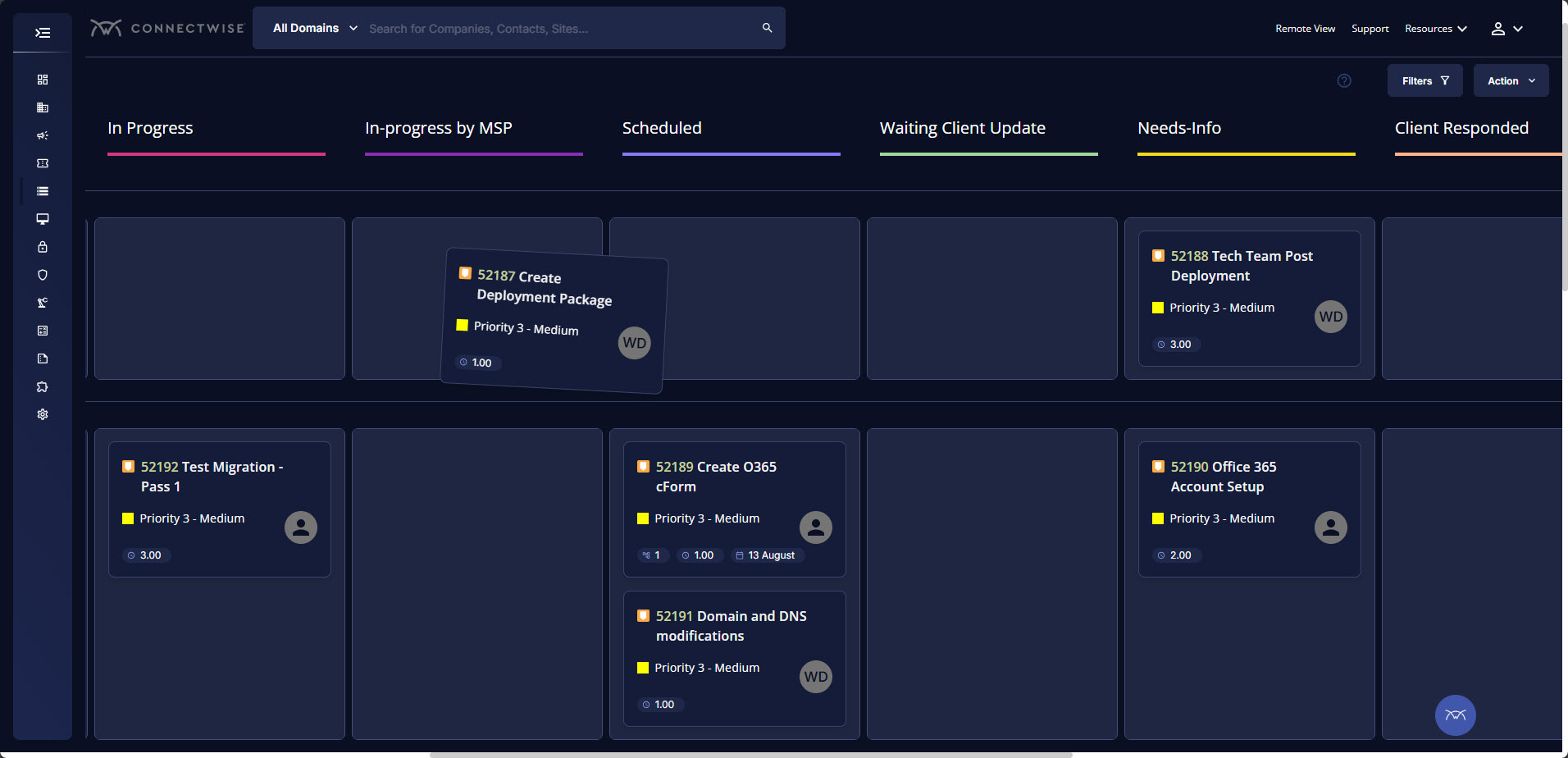The height and width of the screenshot is (758, 1568).
Task: Open the shield security icon in sidebar
Action: click(x=43, y=275)
